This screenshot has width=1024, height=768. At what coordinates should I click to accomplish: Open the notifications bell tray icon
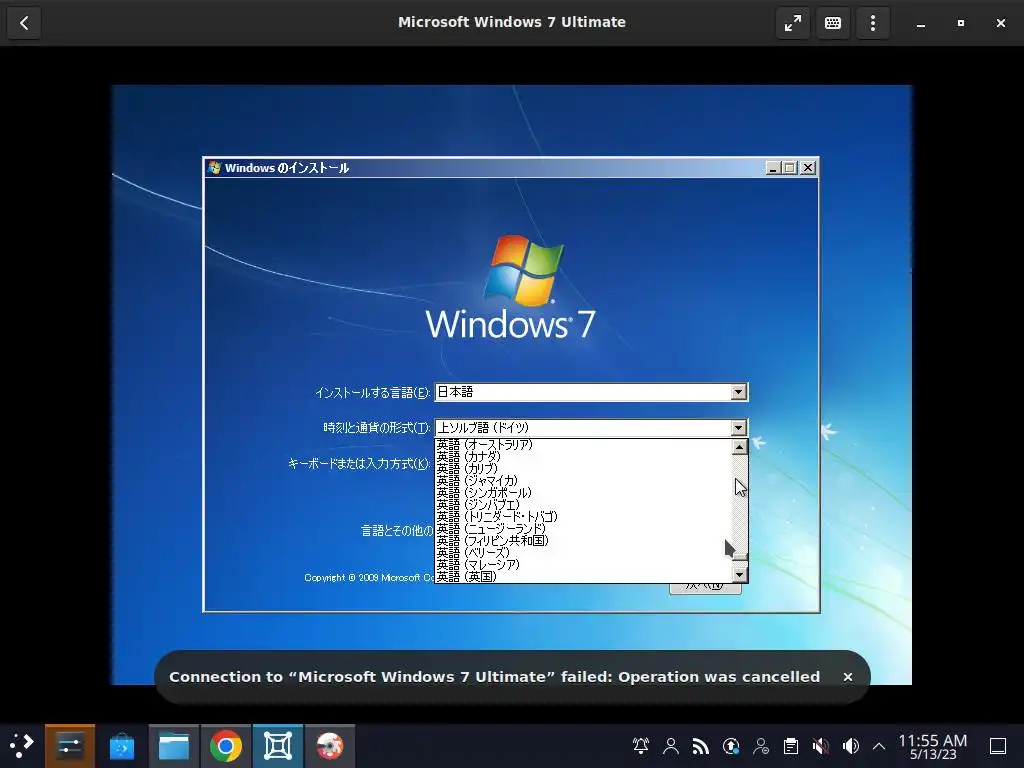641,746
